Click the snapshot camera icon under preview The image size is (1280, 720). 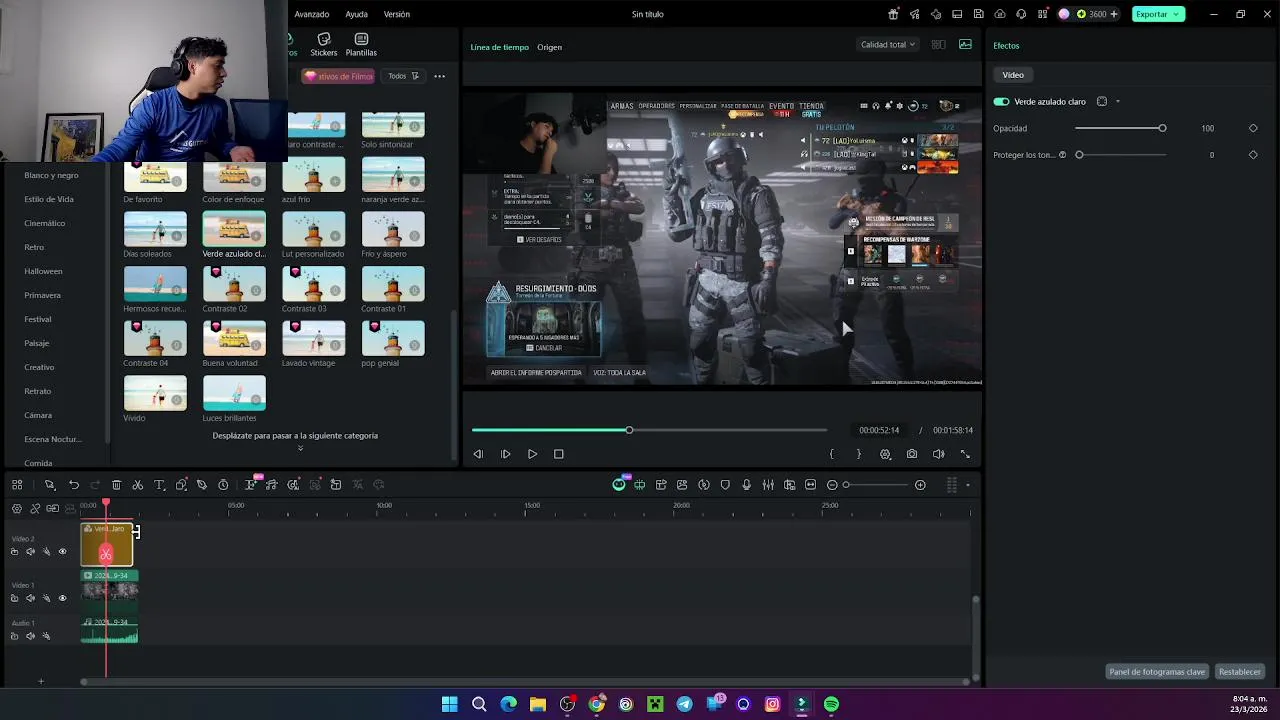pos(912,454)
